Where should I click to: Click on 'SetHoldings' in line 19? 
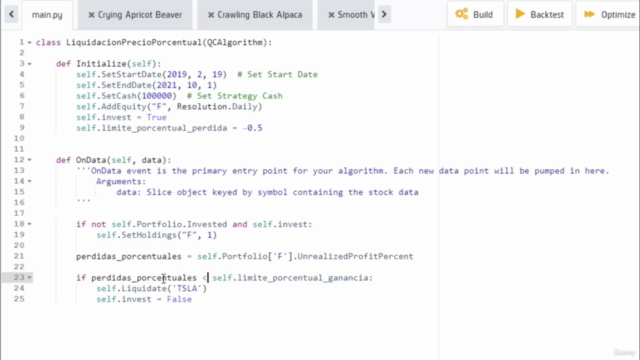(149, 235)
